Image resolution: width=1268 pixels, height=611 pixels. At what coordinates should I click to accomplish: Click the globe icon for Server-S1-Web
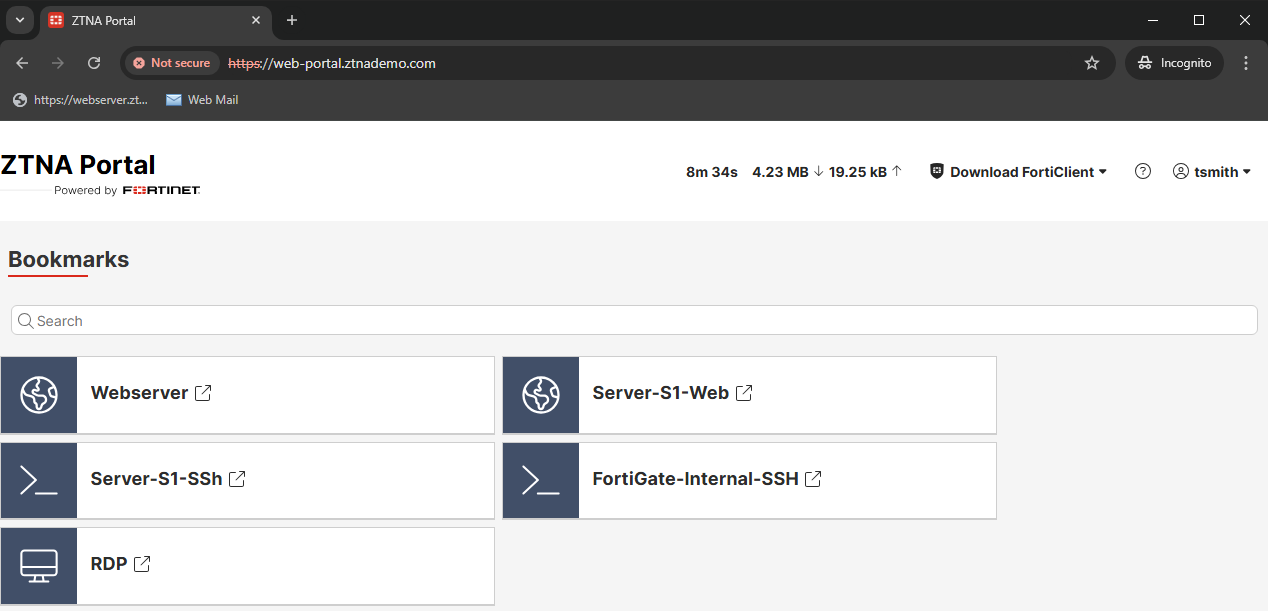[x=540, y=394]
